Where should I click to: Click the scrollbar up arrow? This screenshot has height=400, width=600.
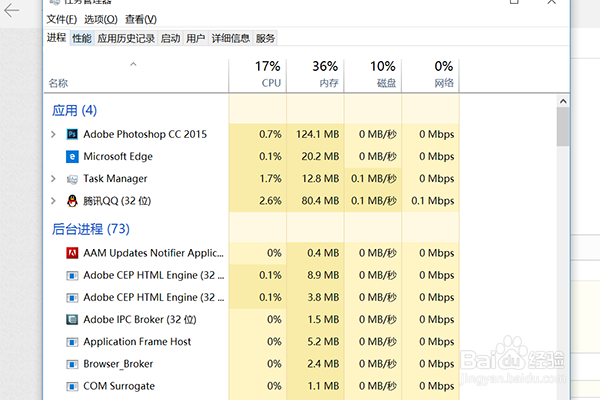(563, 101)
